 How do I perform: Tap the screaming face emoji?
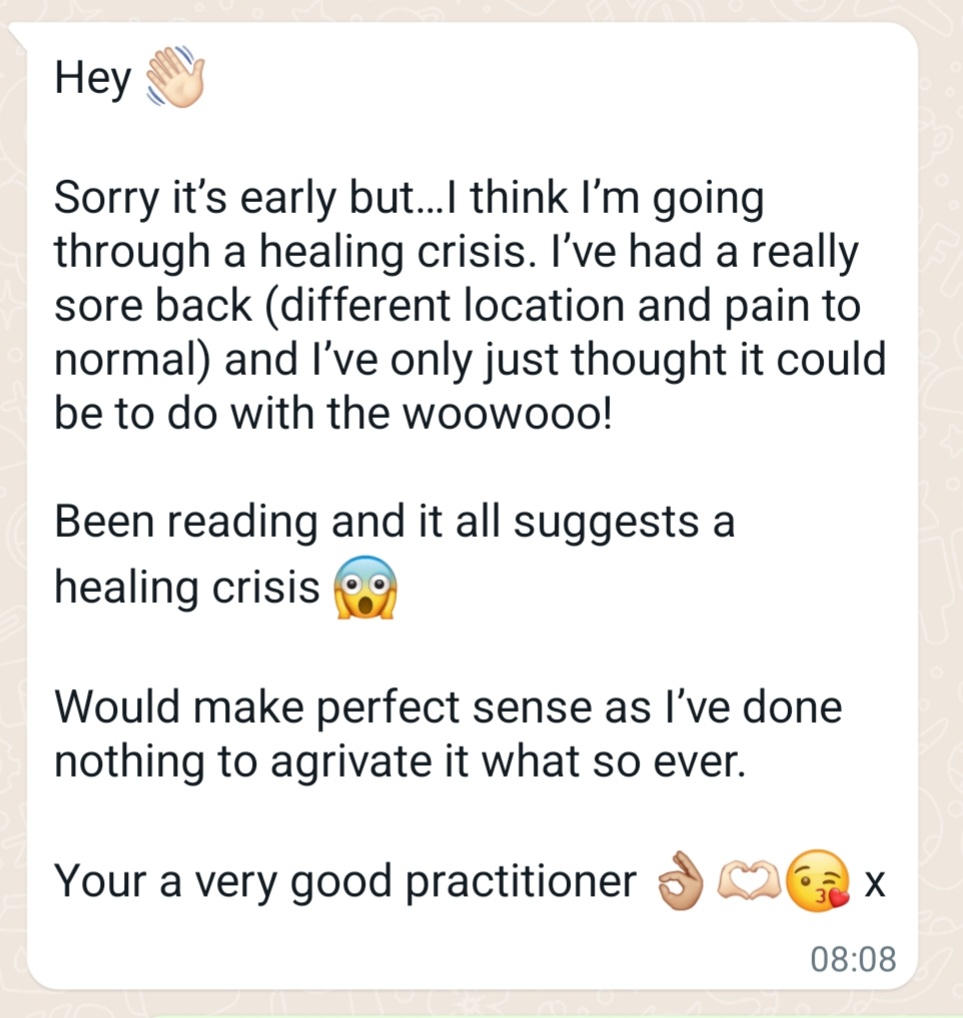click(x=365, y=587)
